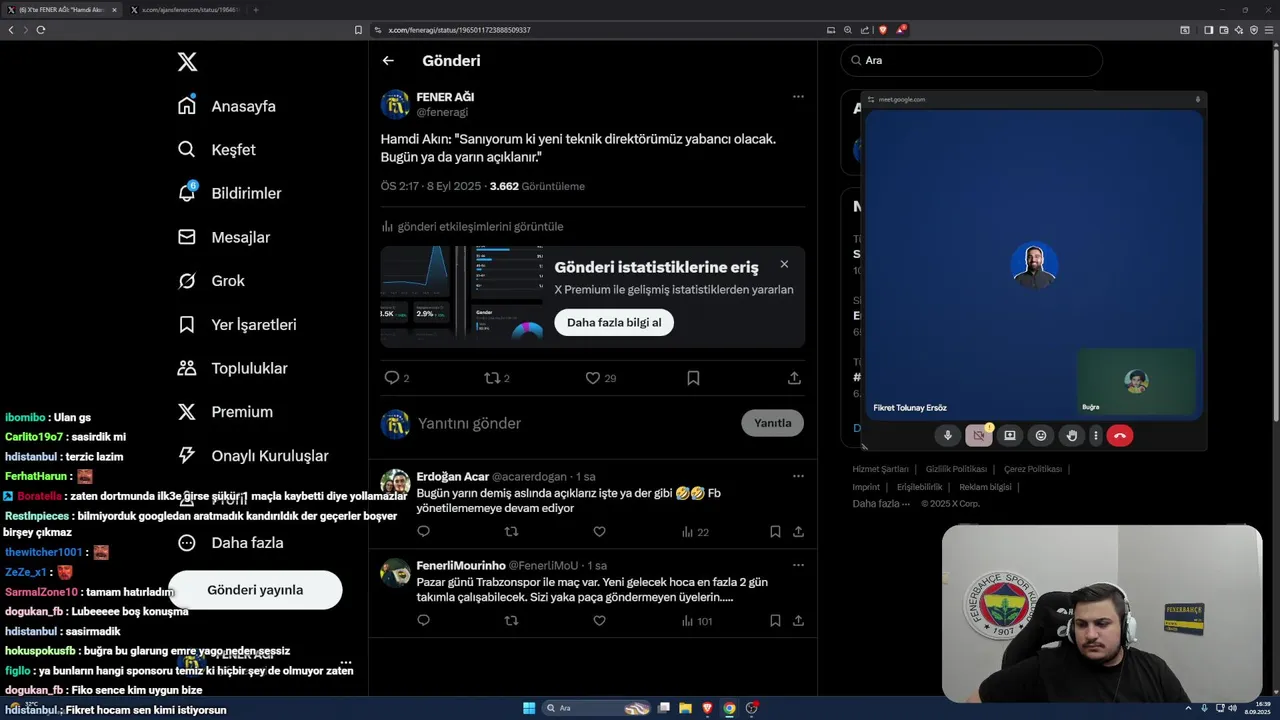Toggle microphone in Google Meet window

pyautogui.click(x=948, y=435)
